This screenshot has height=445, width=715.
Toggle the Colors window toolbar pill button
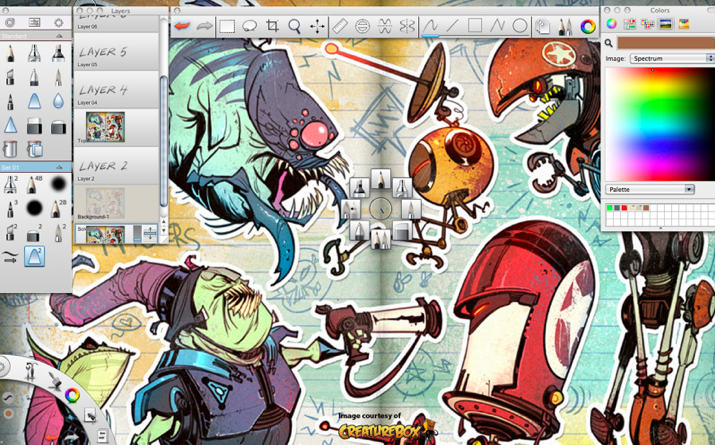(710, 10)
